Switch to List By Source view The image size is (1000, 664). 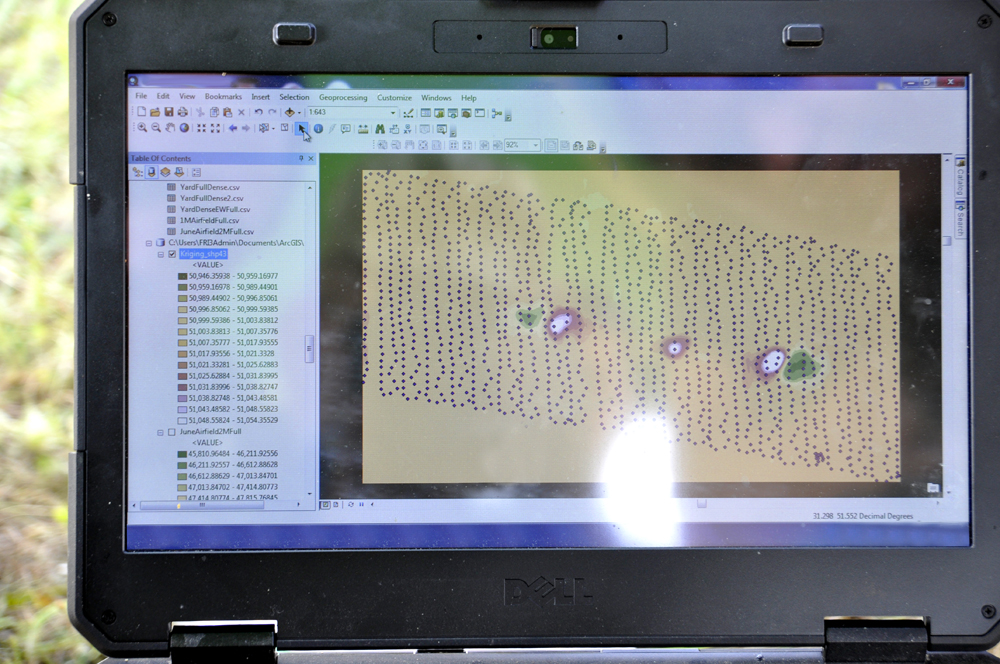(x=151, y=172)
